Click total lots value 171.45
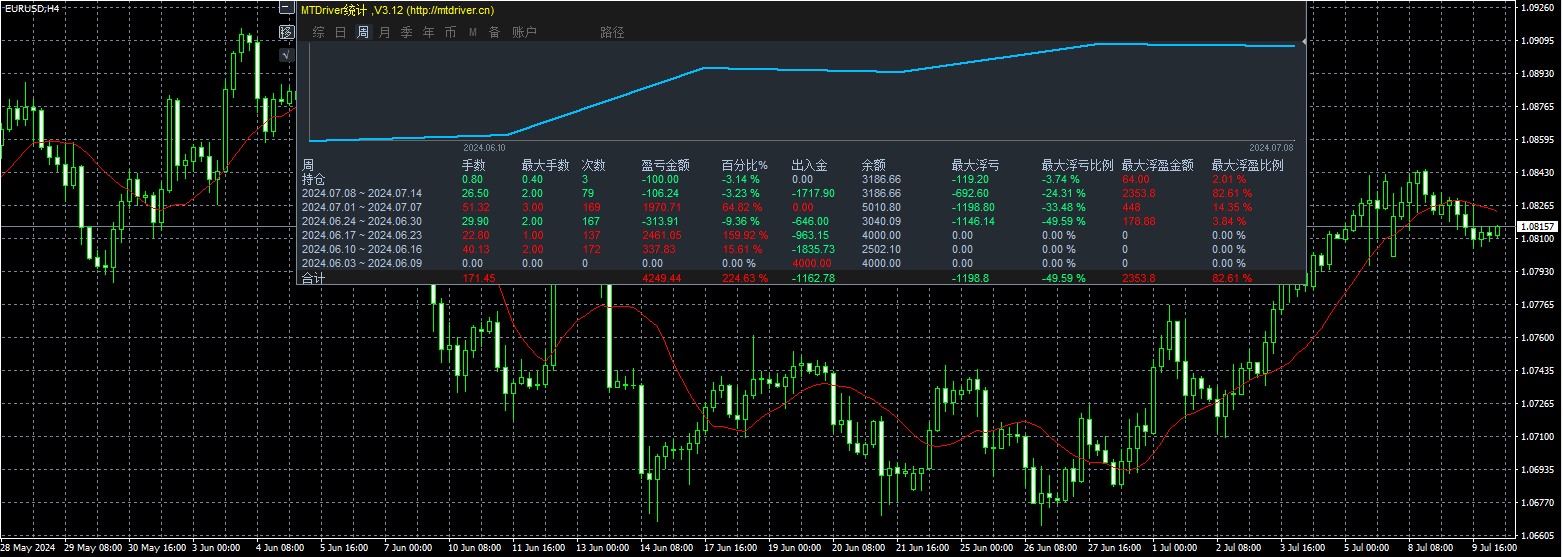1563x557 pixels. coord(479,278)
